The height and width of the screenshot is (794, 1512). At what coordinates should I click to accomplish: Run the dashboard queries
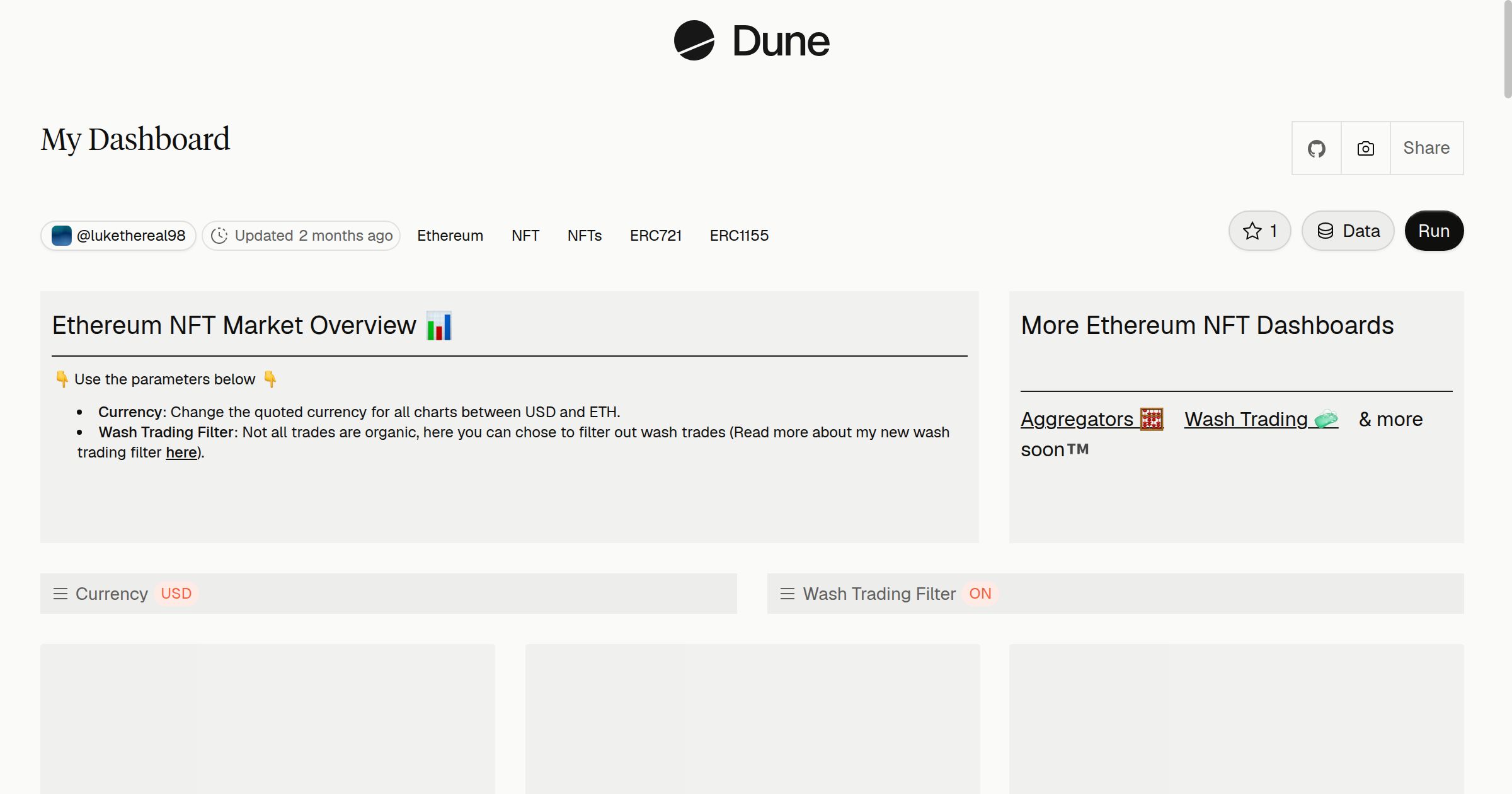click(x=1434, y=231)
